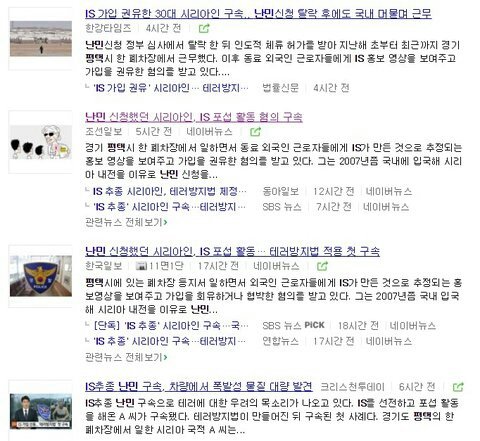
Task: Open 연합뉴스 related article 'IS 추종' 시리아인 구속
Action: point(170,341)
